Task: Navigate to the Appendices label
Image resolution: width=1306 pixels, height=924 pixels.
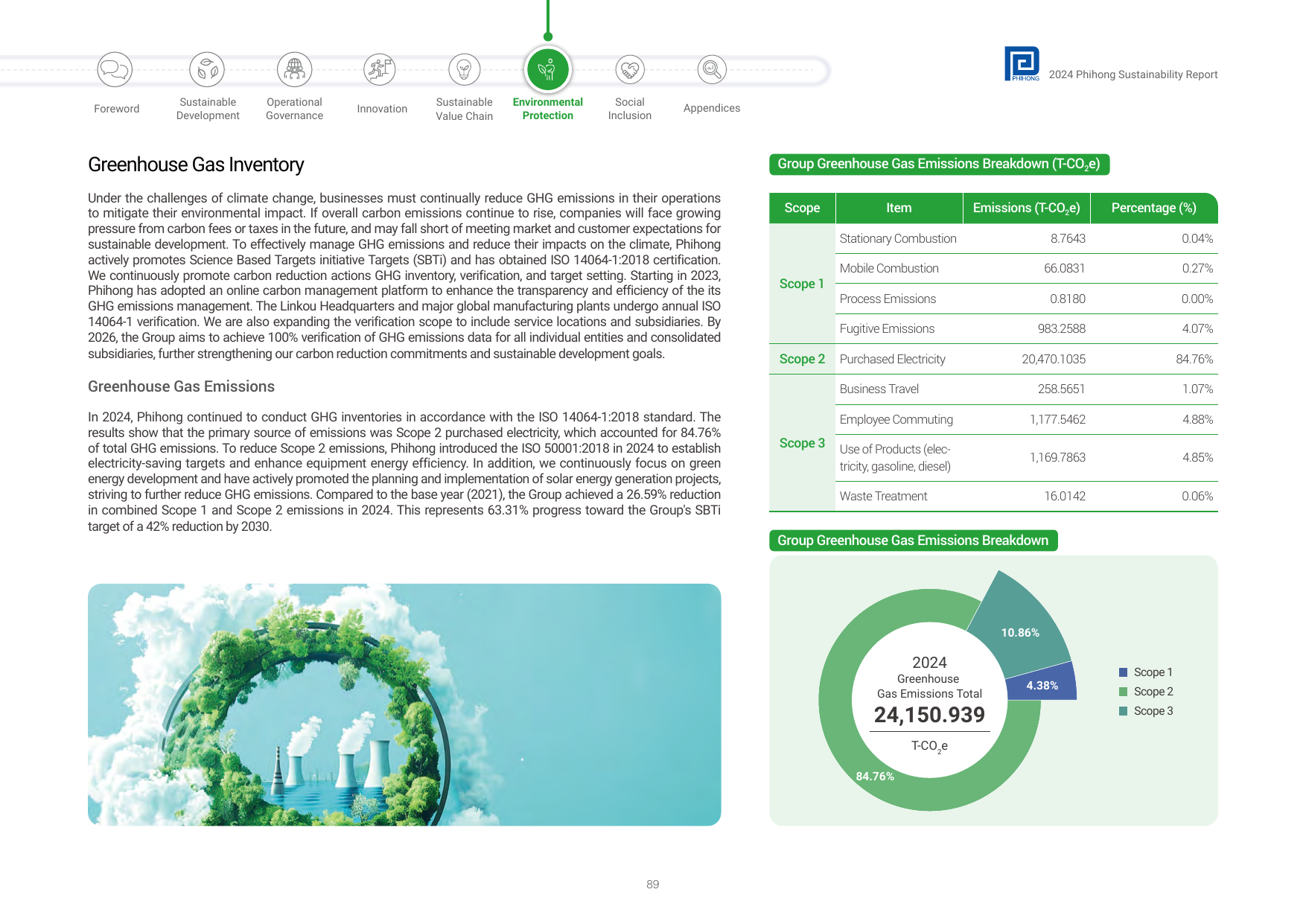Action: coord(712,108)
